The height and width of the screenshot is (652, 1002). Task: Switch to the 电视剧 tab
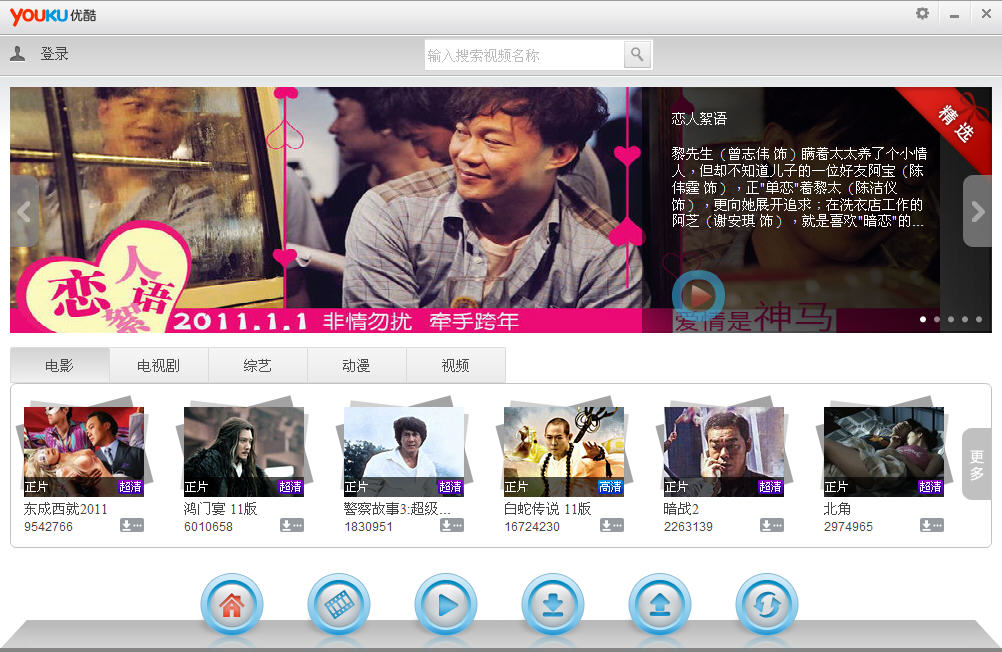(x=158, y=366)
